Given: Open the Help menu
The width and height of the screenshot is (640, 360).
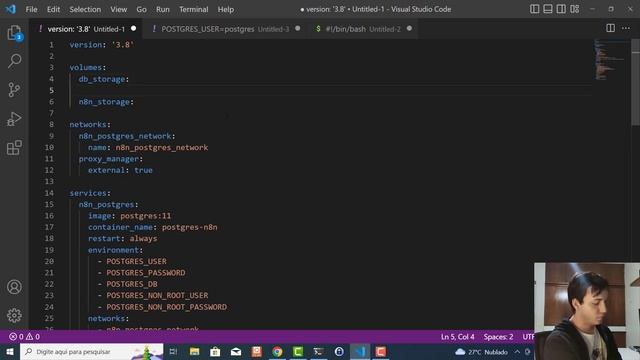Looking at the screenshot, I should 225,9.
